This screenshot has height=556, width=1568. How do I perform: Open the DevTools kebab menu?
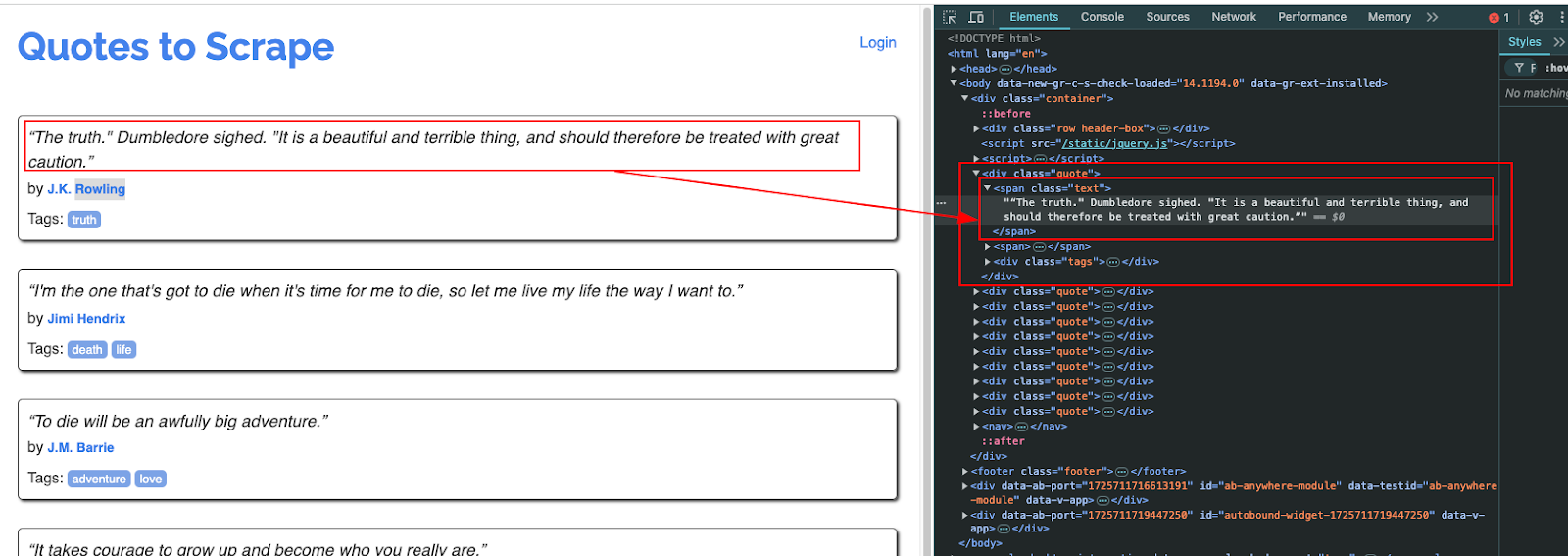[x=1562, y=17]
